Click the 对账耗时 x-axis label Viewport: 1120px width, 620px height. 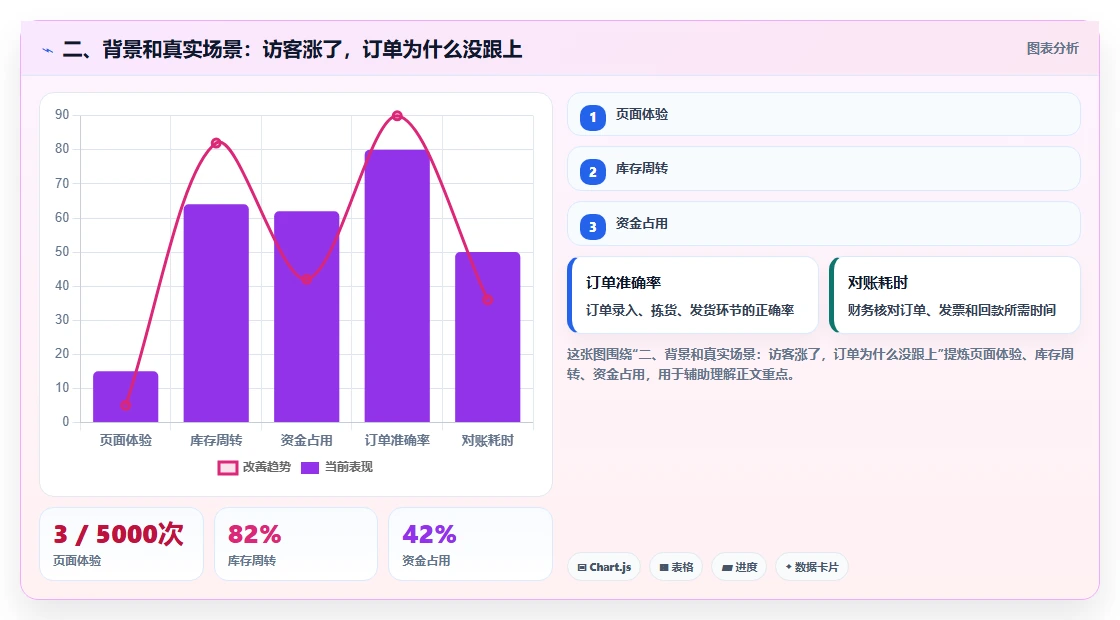pyautogui.click(x=487, y=441)
